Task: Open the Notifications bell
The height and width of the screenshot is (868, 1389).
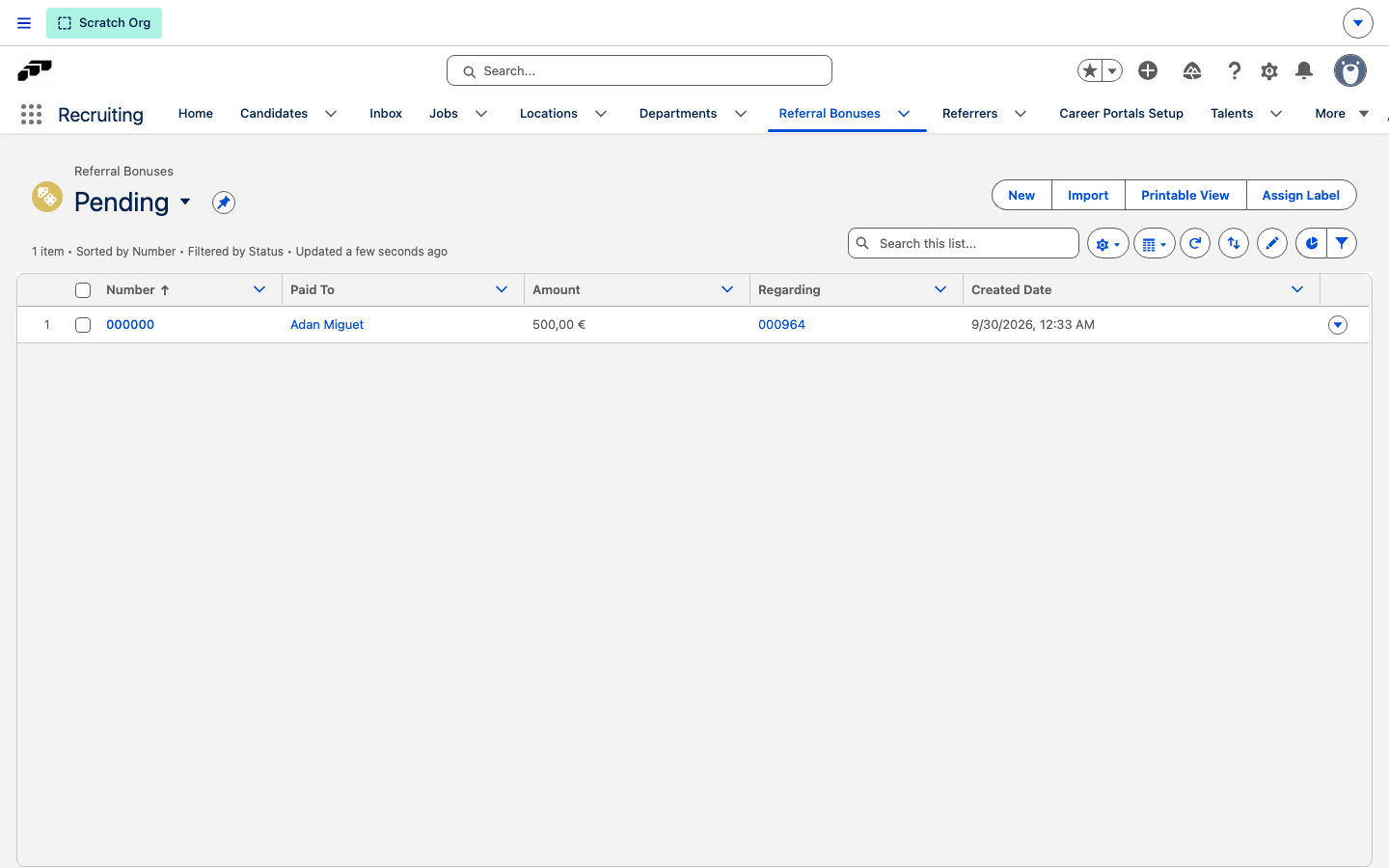Action: pyautogui.click(x=1304, y=70)
